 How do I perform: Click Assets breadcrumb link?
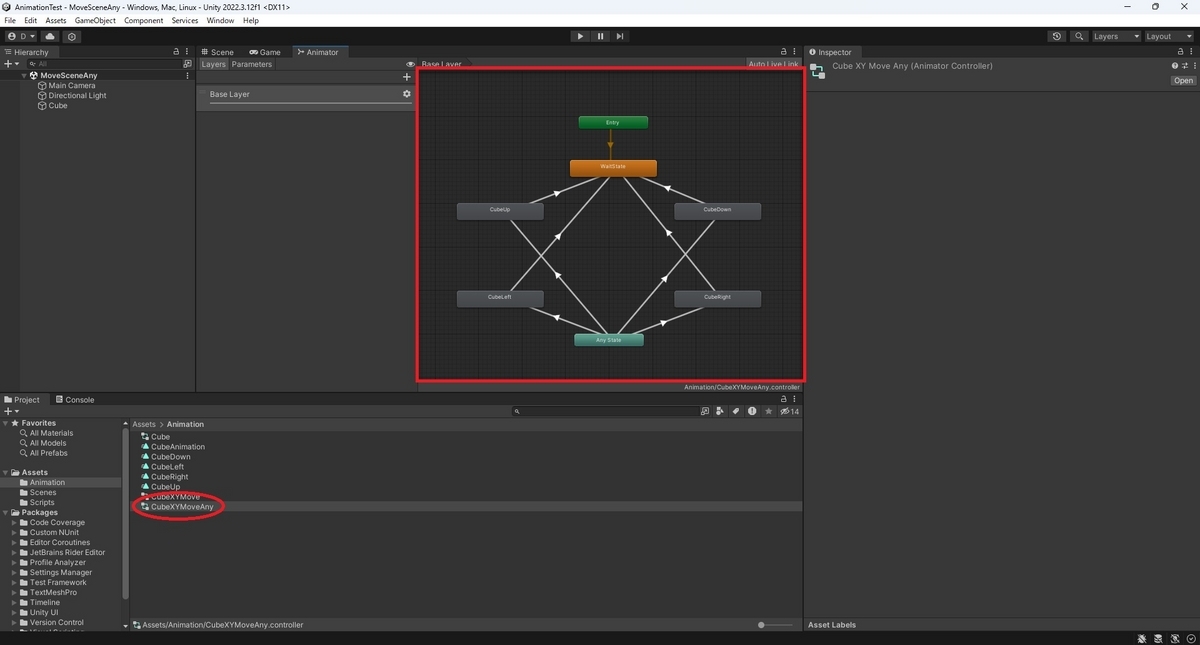click(x=144, y=424)
